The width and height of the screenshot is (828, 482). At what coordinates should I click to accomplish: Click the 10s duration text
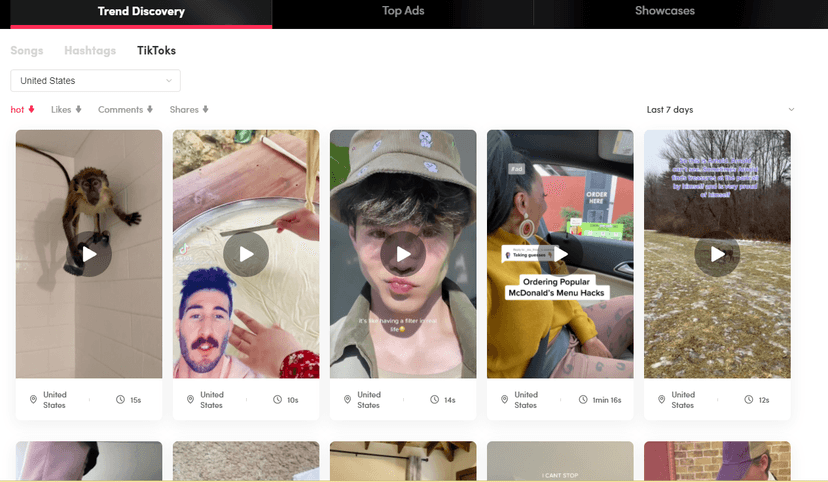point(293,400)
